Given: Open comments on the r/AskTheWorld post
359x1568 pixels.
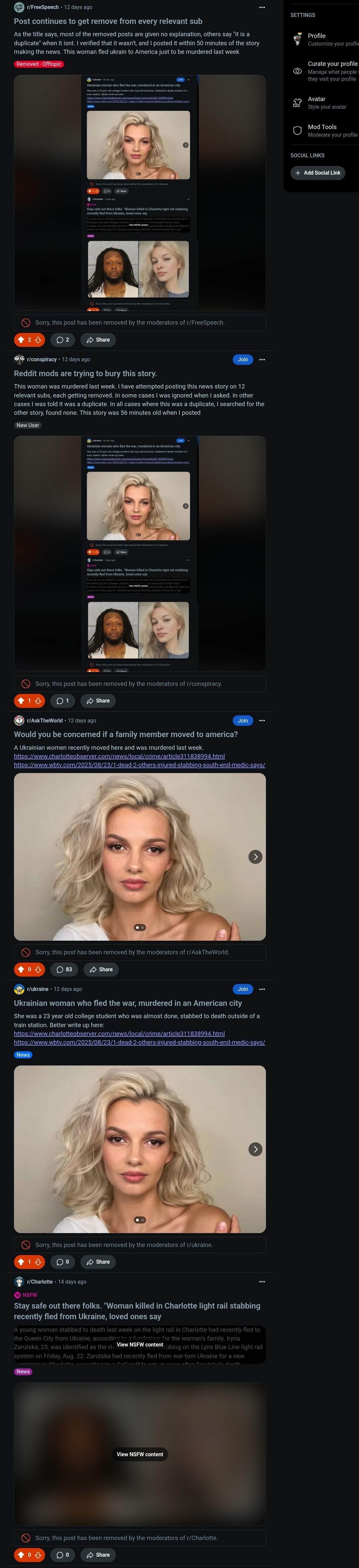Looking at the screenshot, I should tap(64, 969).
